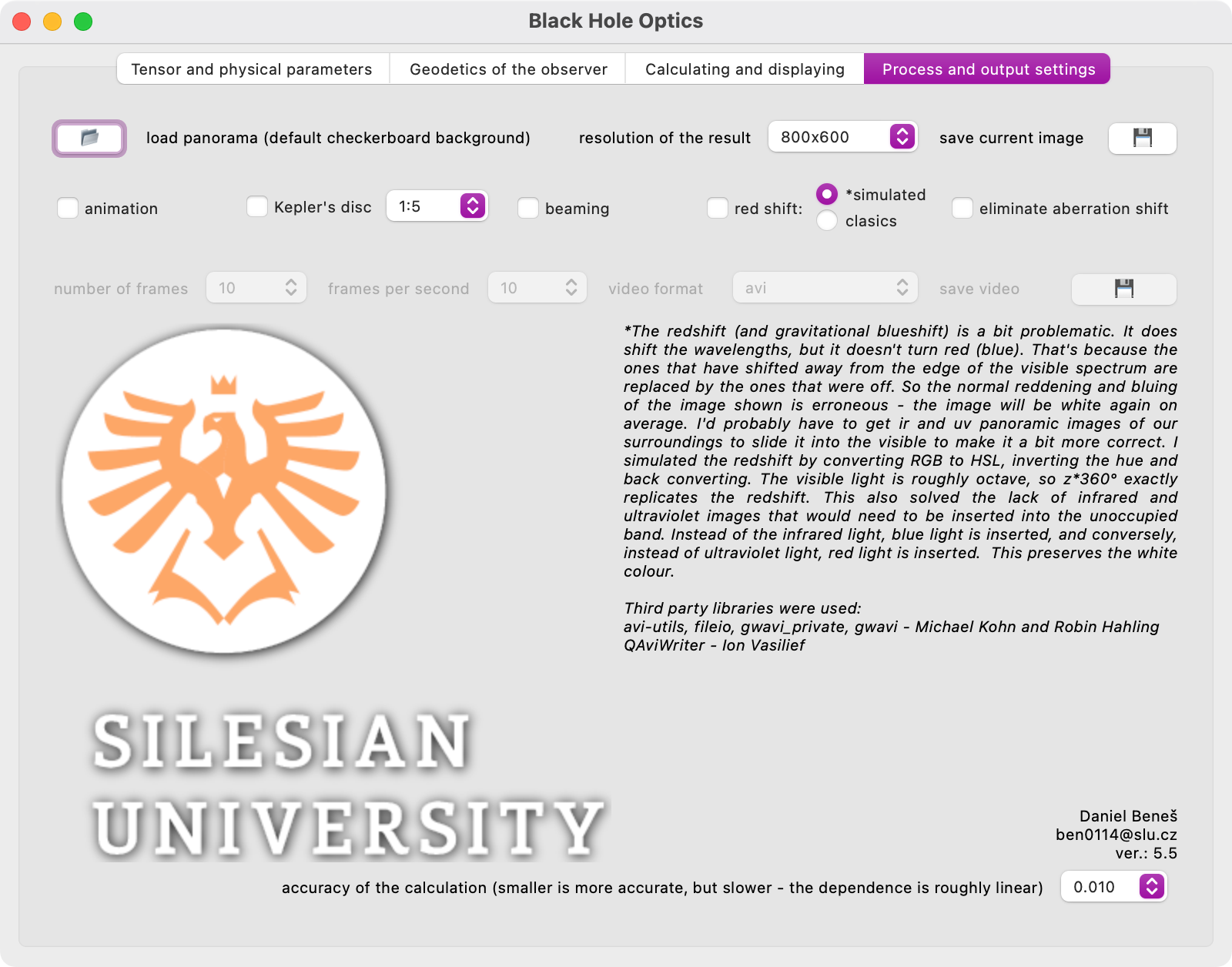Enable the animation checkbox
Screen dimensions: 1232x967
tap(68, 208)
